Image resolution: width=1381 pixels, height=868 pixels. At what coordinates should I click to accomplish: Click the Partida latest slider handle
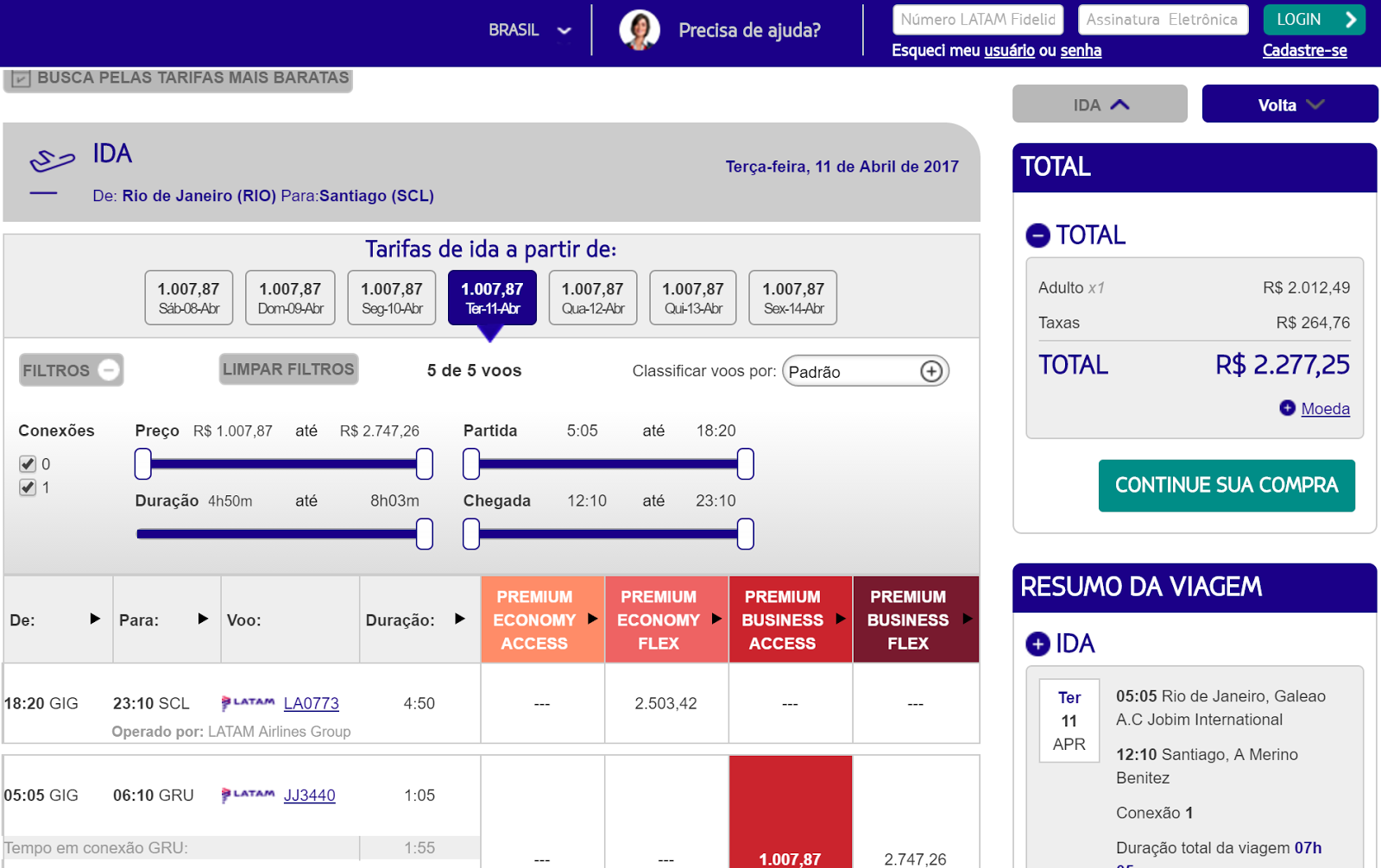tap(746, 464)
